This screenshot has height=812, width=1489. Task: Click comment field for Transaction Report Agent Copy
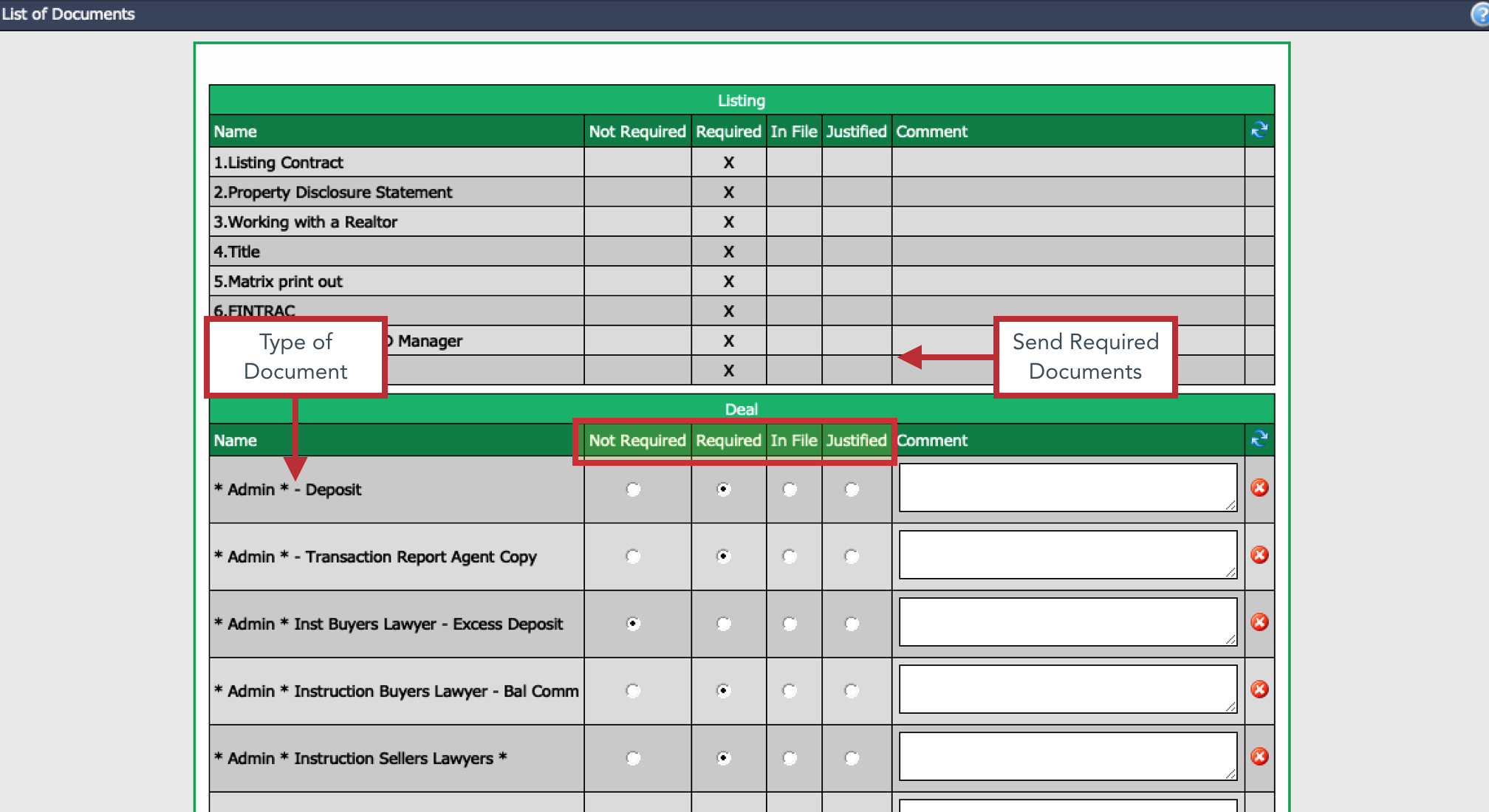pyautogui.click(x=1068, y=554)
